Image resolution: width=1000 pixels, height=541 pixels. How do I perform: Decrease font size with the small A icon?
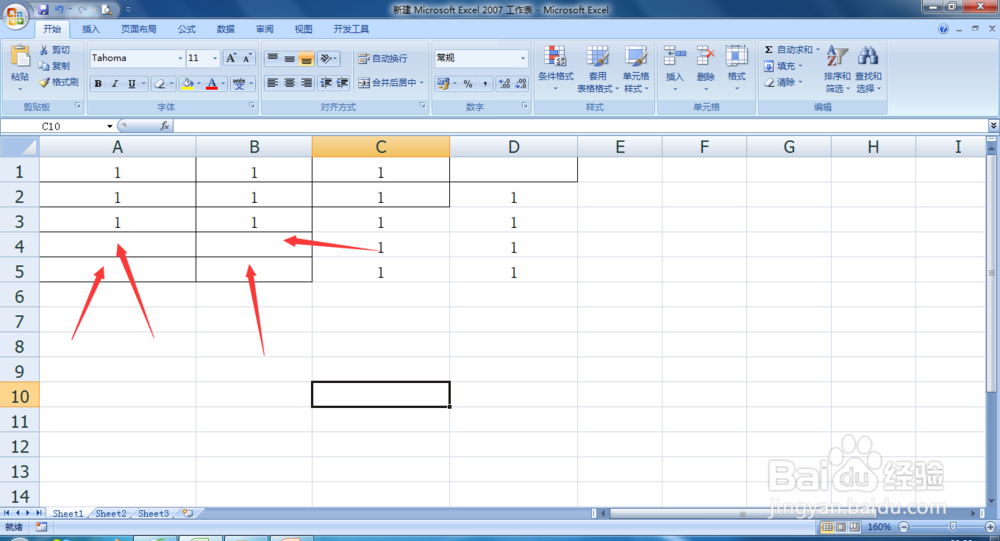point(247,58)
